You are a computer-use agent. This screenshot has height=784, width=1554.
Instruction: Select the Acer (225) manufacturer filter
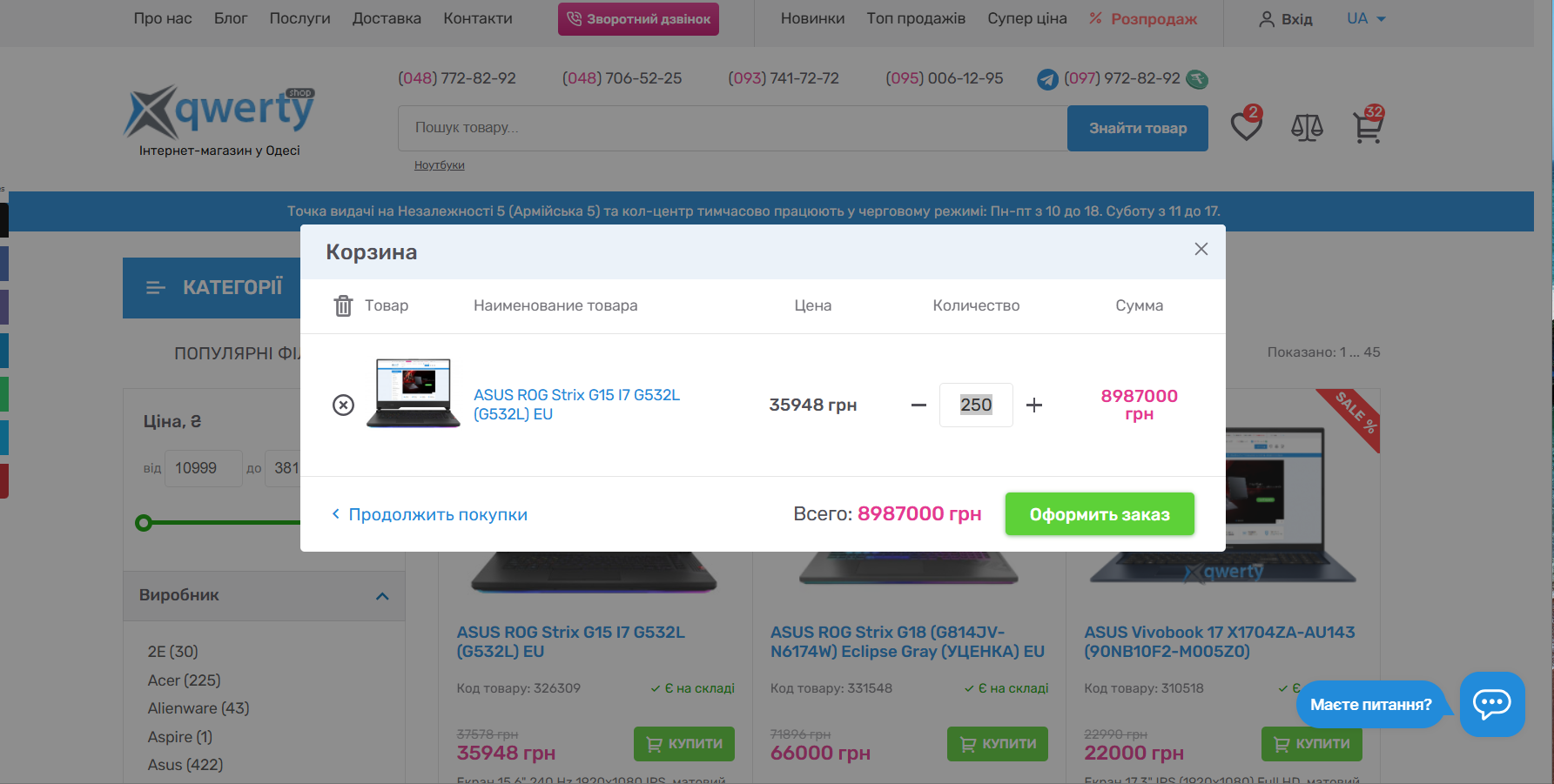[x=184, y=680]
